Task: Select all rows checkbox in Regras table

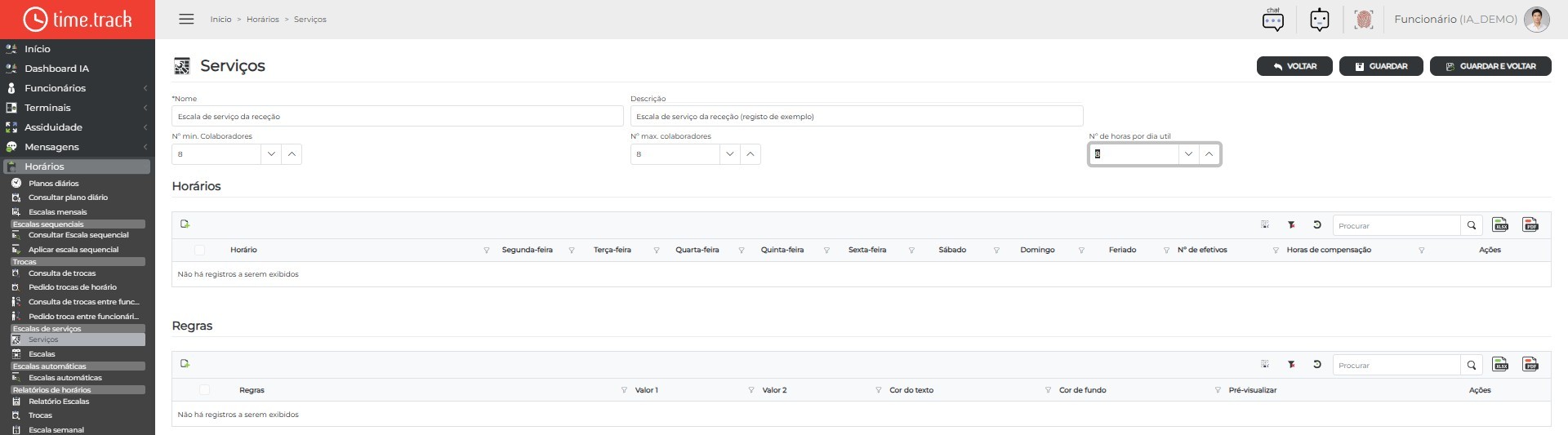Action: 204,389
